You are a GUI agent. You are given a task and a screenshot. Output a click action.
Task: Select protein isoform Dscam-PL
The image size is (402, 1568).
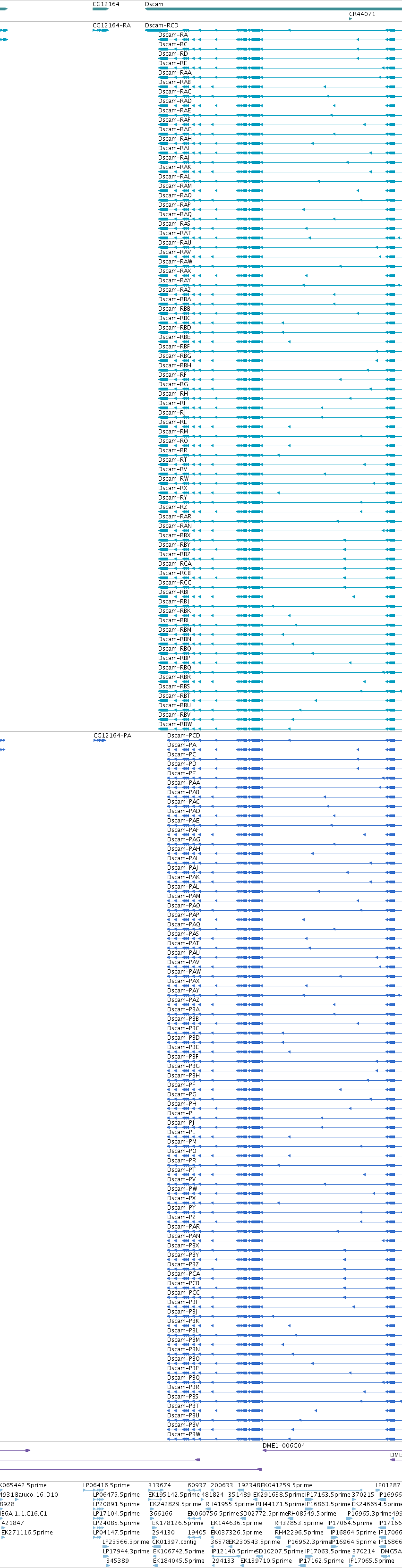(181, 1132)
